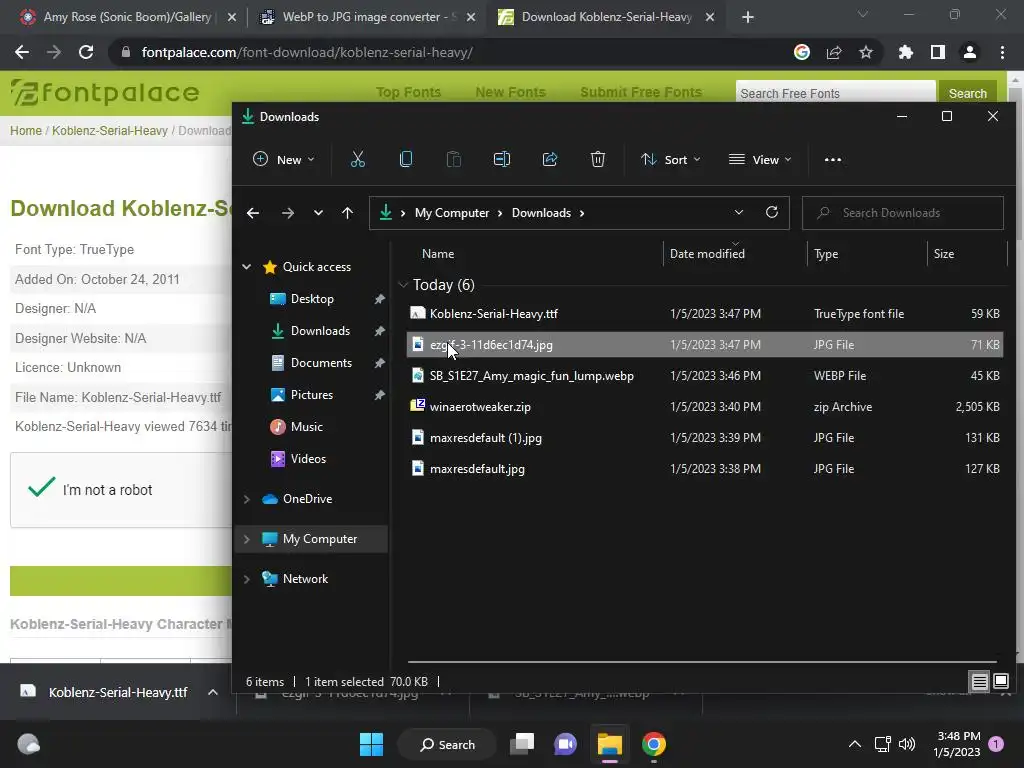Screen dimensions: 1024x768
Task: Show hidden system tray icons
Action: 854,744
